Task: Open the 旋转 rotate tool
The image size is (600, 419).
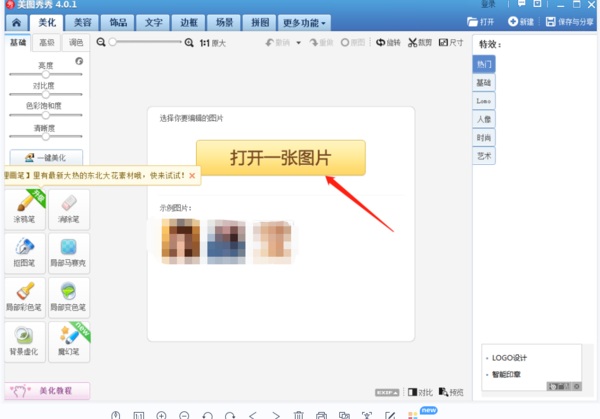Action: click(x=388, y=42)
